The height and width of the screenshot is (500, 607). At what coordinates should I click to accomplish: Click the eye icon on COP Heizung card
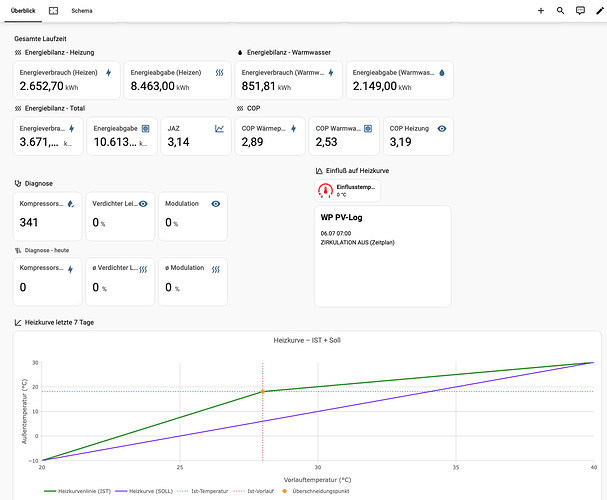coord(442,128)
